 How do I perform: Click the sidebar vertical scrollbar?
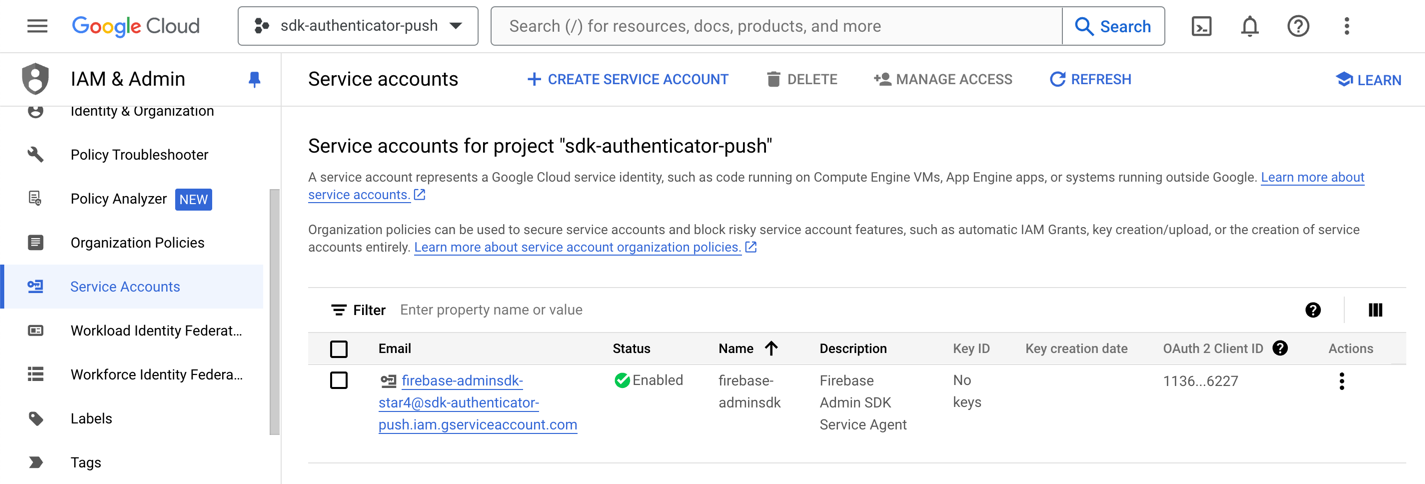click(x=275, y=312)
